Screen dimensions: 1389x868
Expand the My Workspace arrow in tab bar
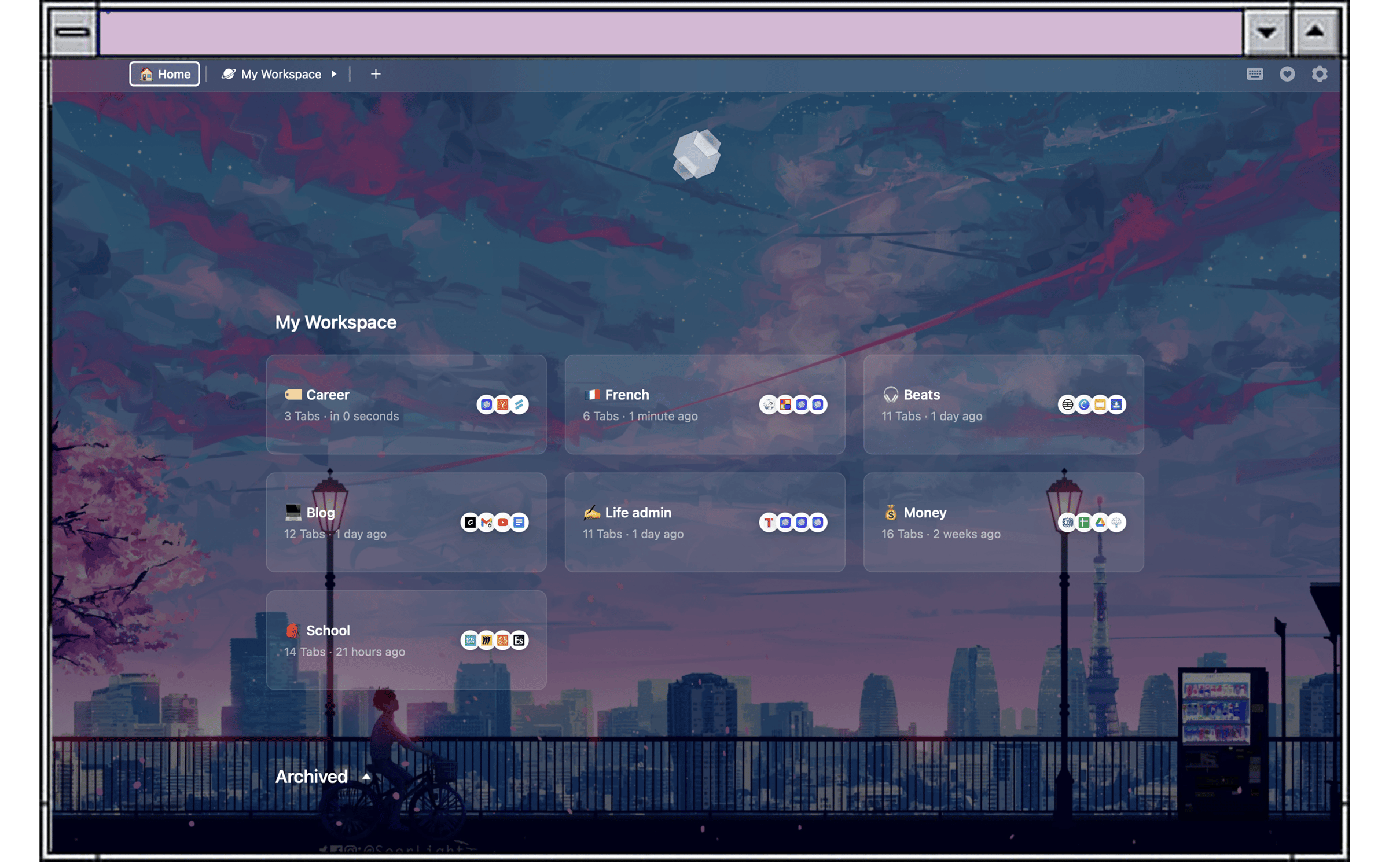[333, 74]
